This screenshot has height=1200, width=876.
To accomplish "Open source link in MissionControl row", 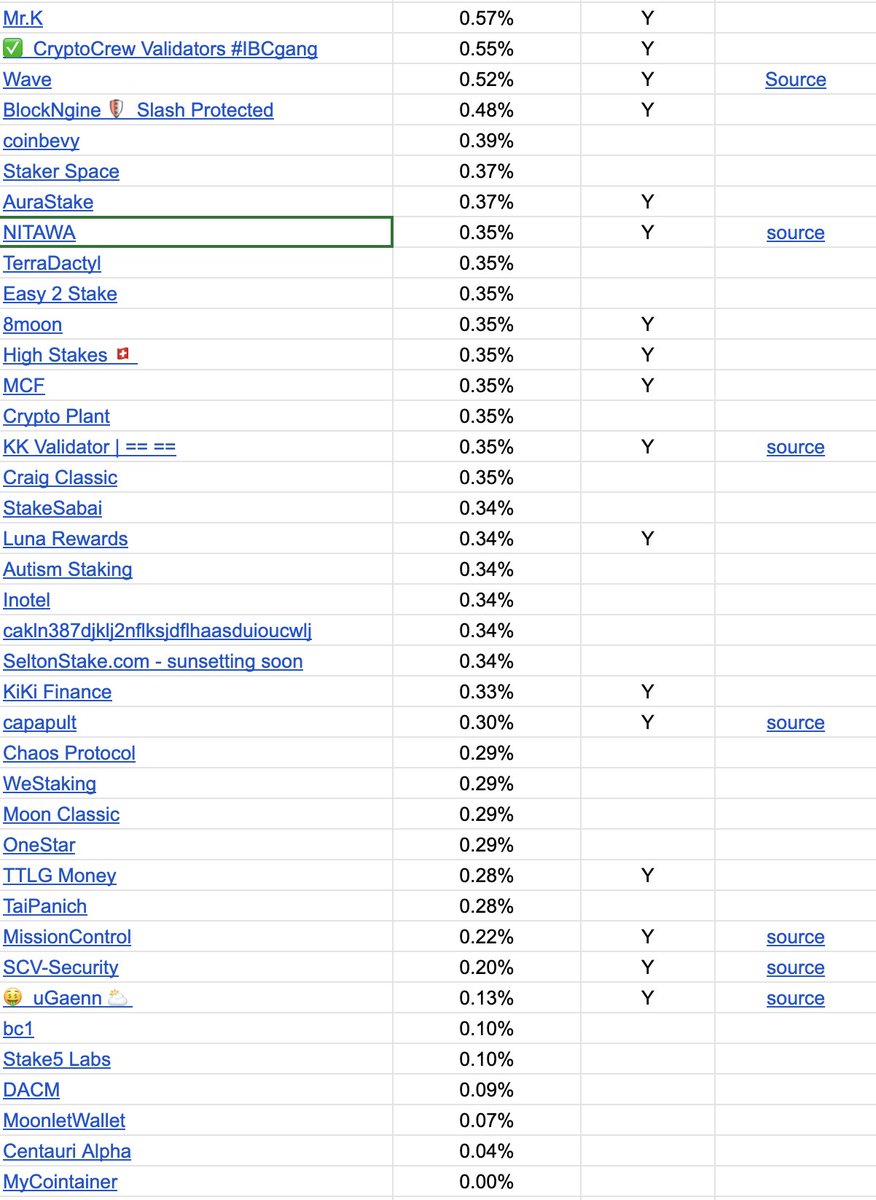I will (x=795, y=937).
